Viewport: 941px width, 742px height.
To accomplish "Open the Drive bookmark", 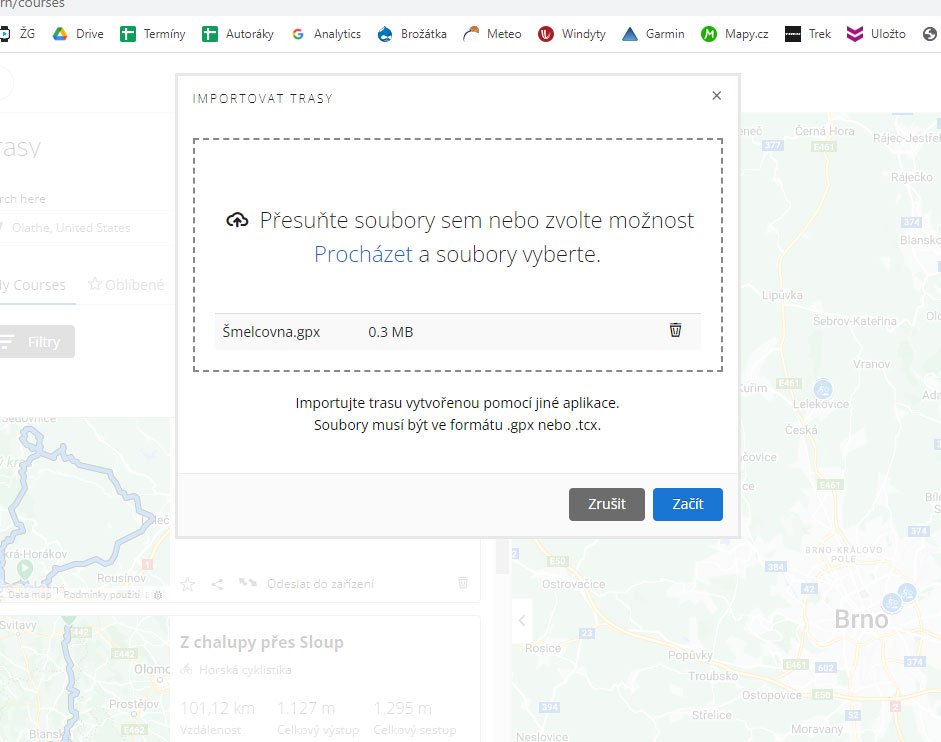I will coord(78,34).
